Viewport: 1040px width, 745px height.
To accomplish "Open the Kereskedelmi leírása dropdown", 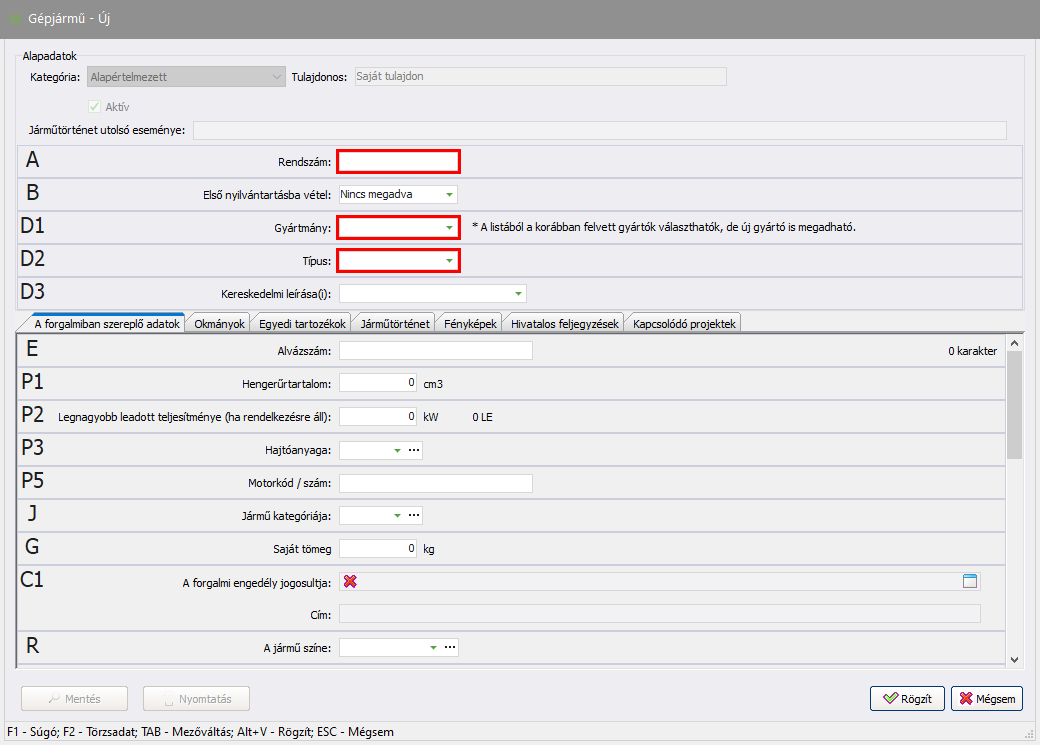I will click(517, 294).
